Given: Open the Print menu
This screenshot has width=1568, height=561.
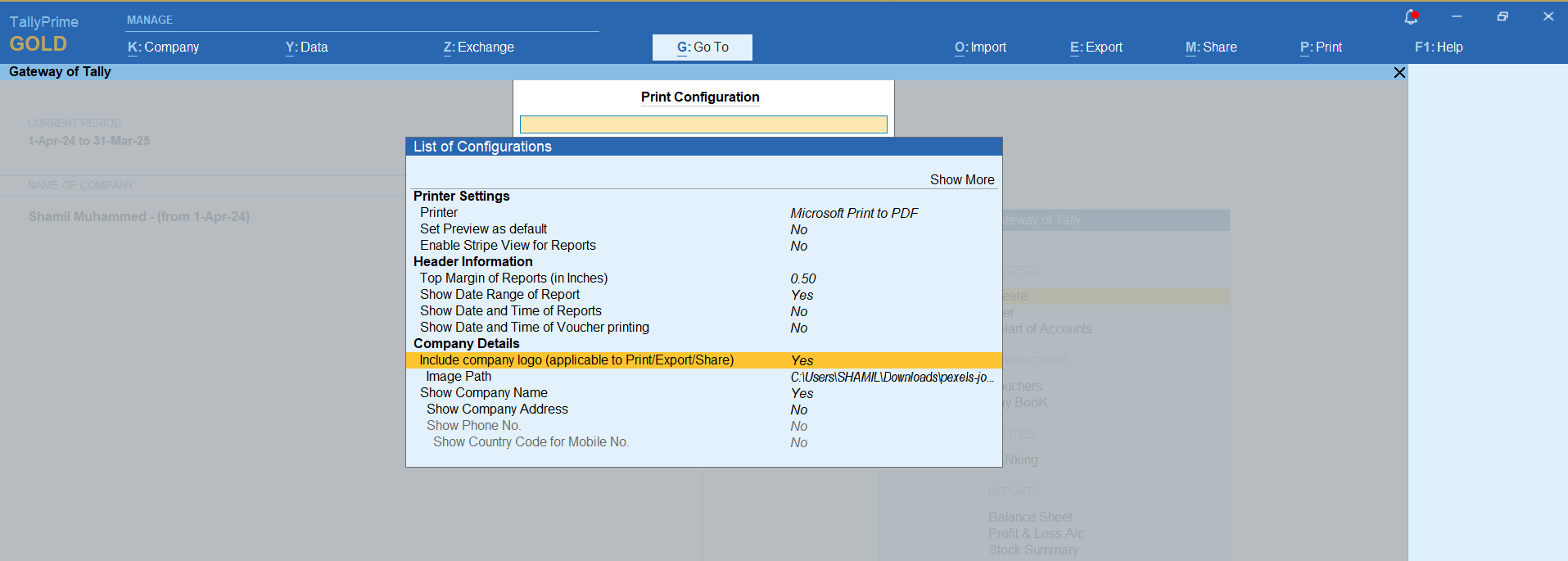Looking at the screenshot, I should click(x=1321, y=48).
